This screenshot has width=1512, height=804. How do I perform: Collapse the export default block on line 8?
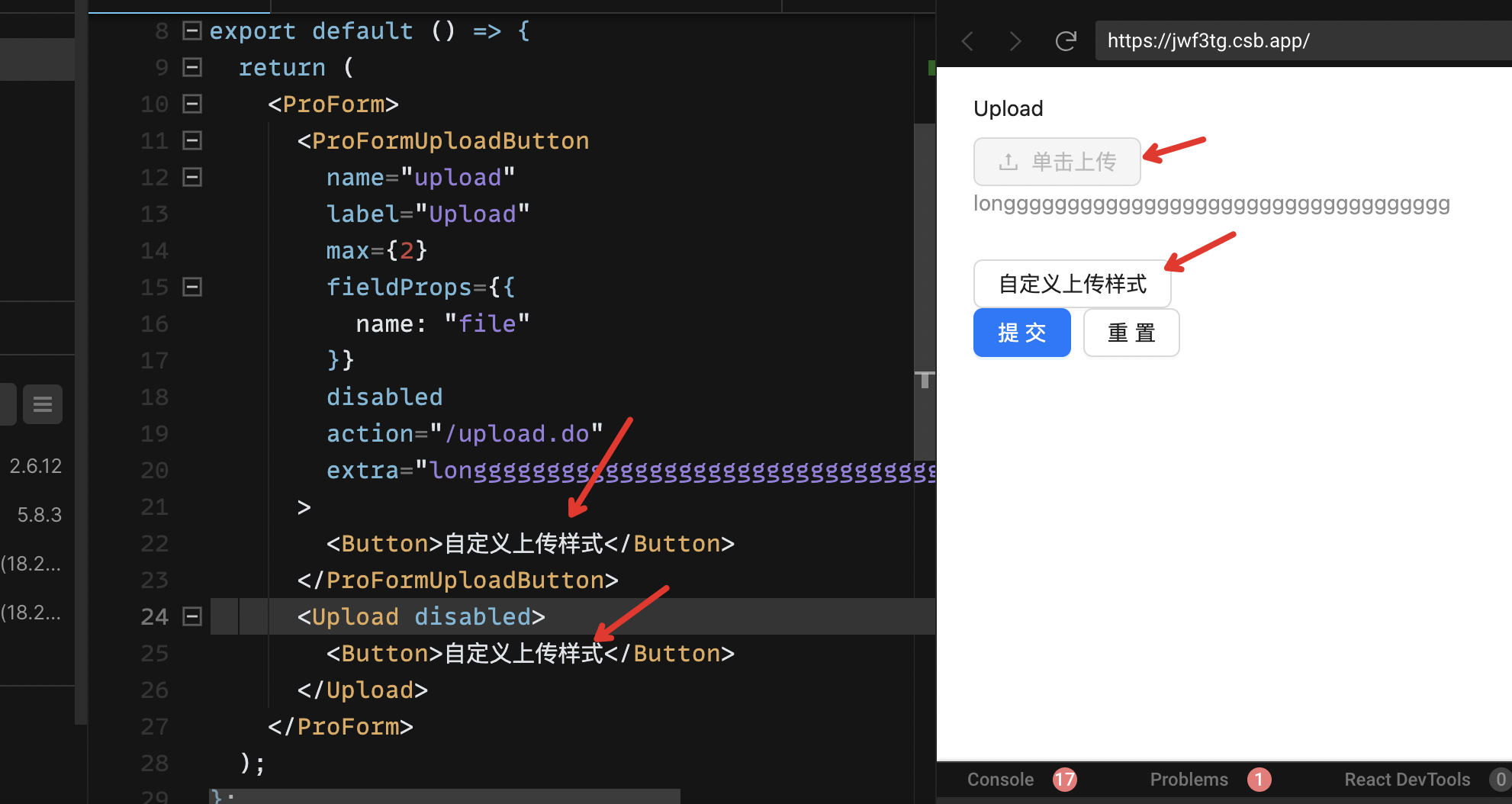point(191,31)
